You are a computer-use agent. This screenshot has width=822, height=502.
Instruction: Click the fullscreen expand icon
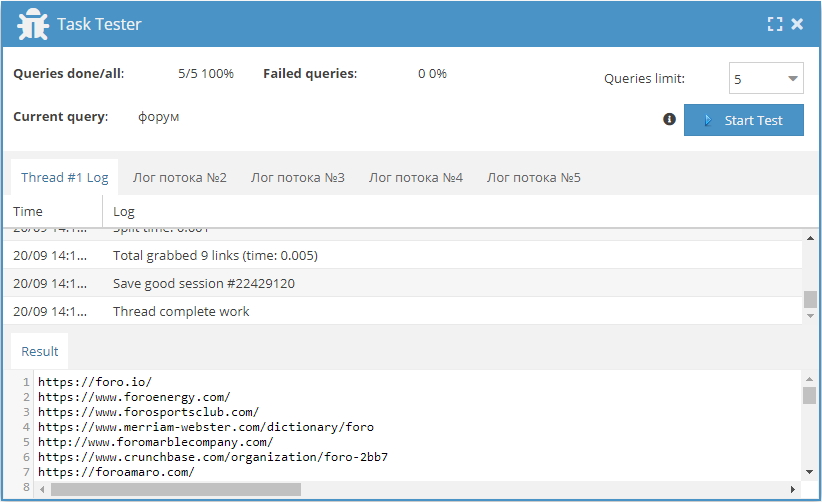pos(774,24)
